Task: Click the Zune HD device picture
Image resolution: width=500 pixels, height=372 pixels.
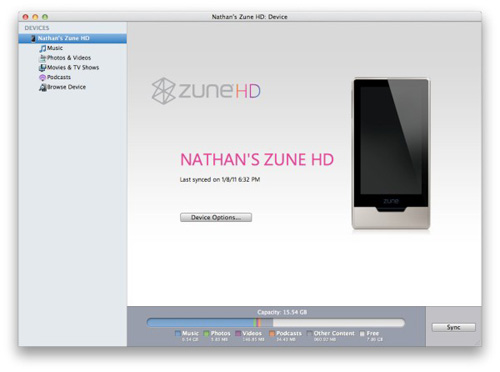Action: (x=391, y=154)
